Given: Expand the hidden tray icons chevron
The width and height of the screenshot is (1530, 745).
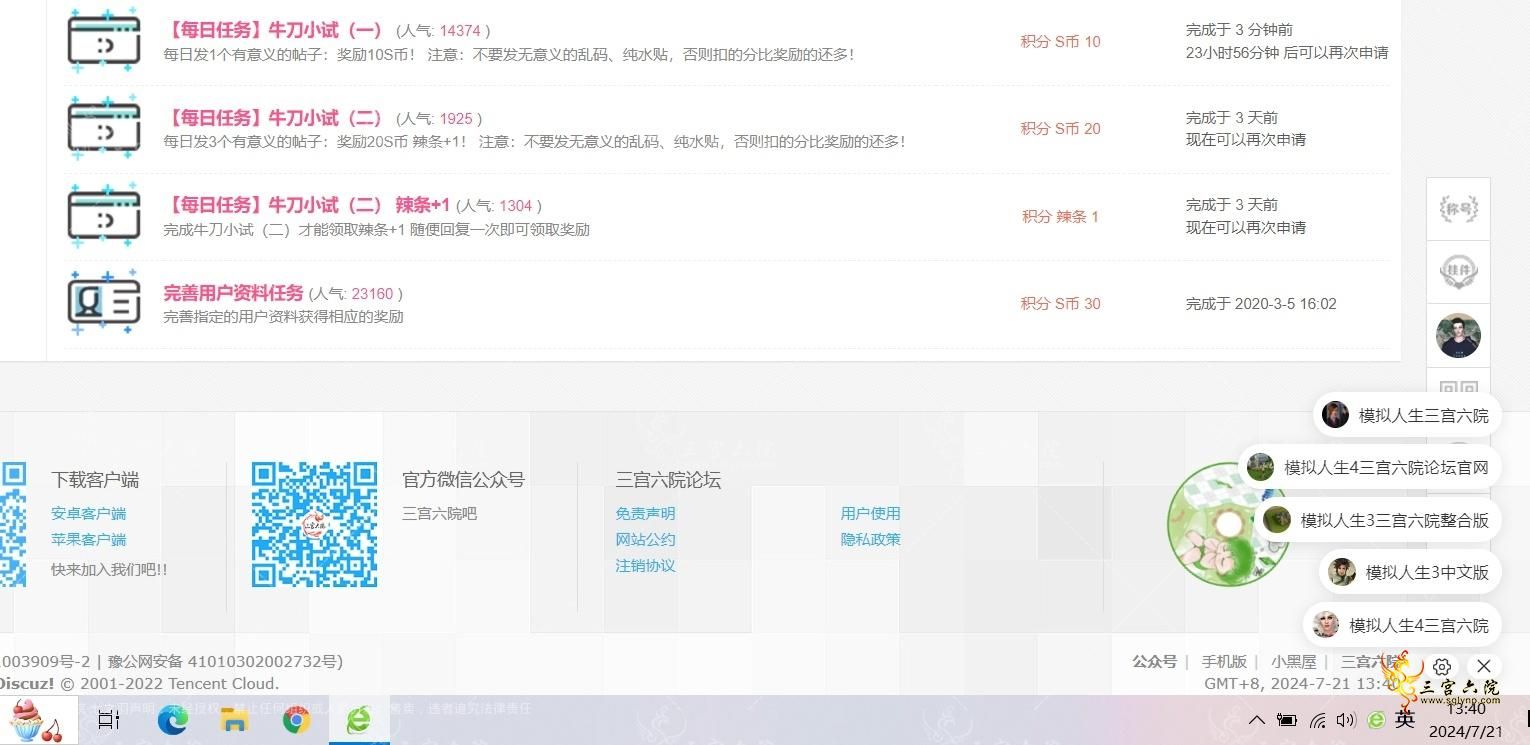Looking at the screenshot, I should (1258, 720).
